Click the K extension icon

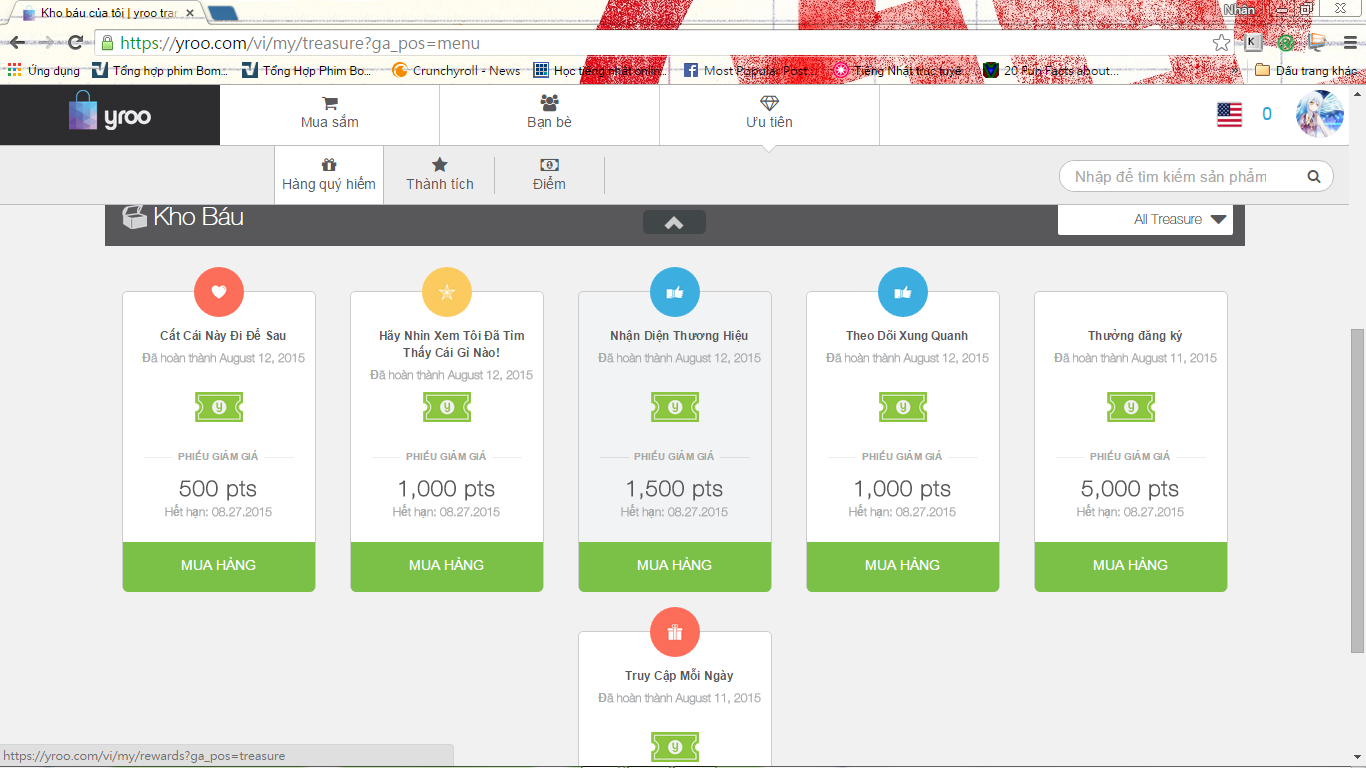1253,43
